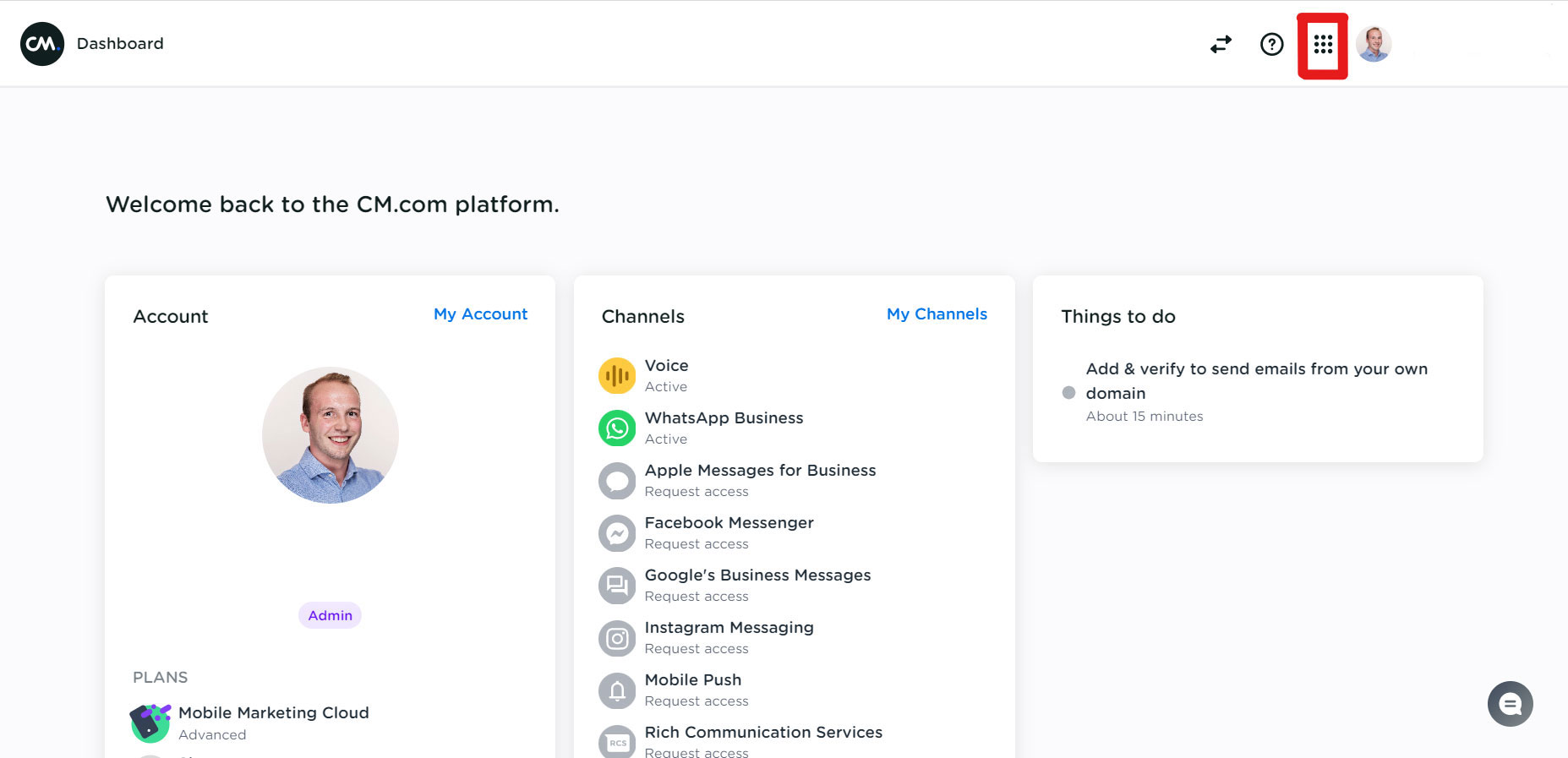Screen dimensions: 1568x758
Task: Select the email domain verification task
Action: pos(1256,381)
